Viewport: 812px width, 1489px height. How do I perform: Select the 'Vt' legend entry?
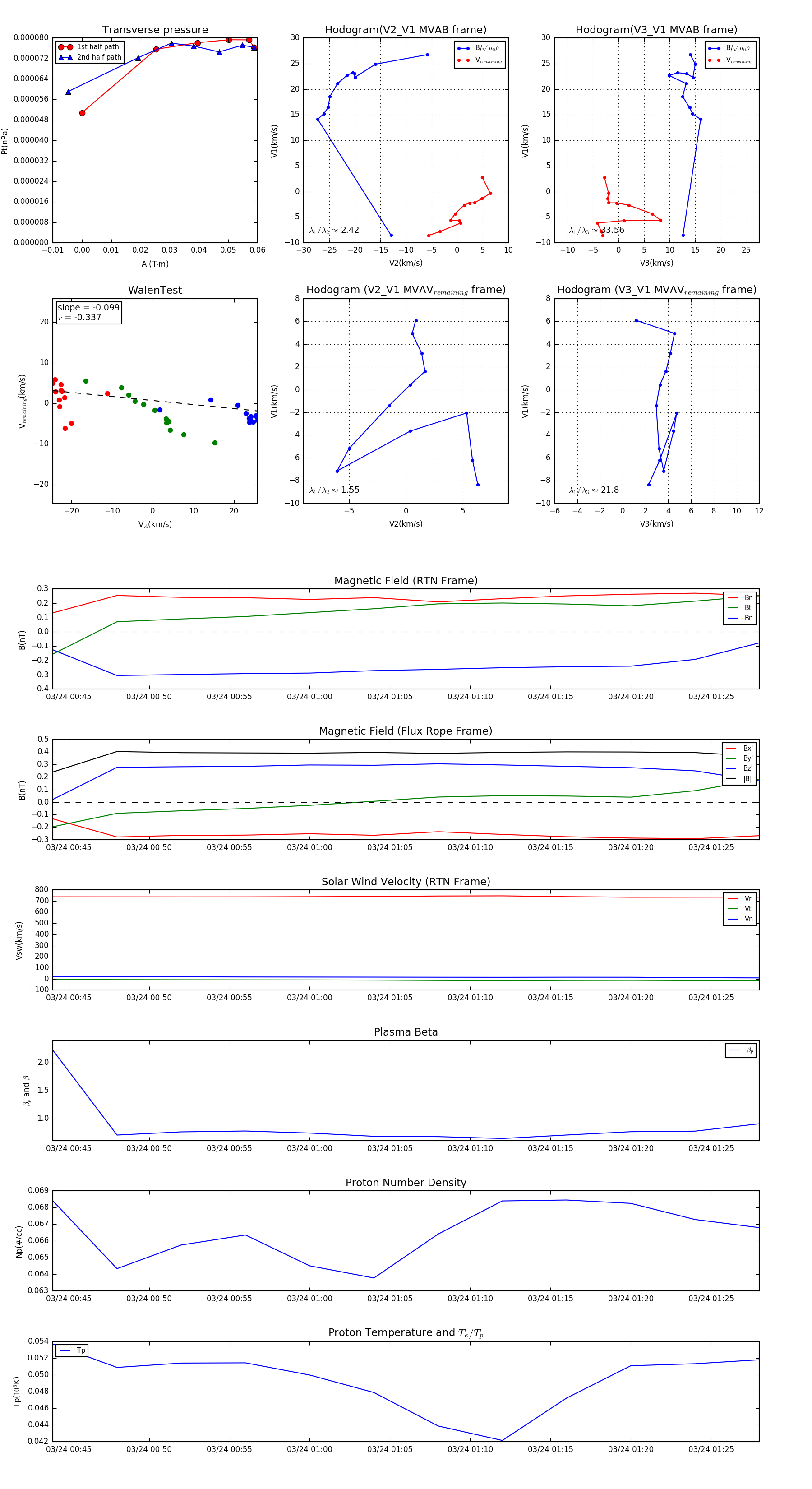coord(740,909)
